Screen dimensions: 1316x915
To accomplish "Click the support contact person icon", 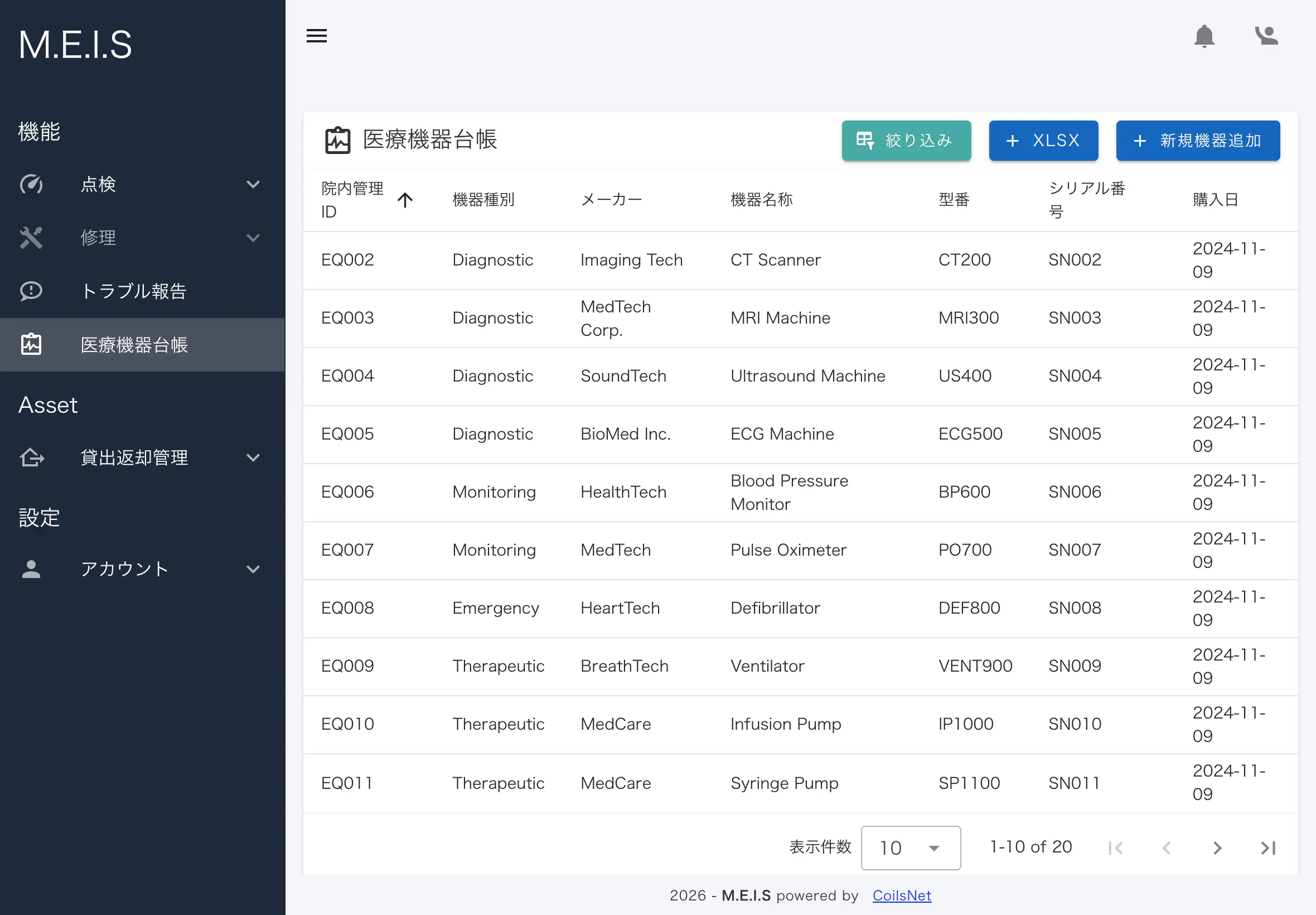I will [1266, 36].
